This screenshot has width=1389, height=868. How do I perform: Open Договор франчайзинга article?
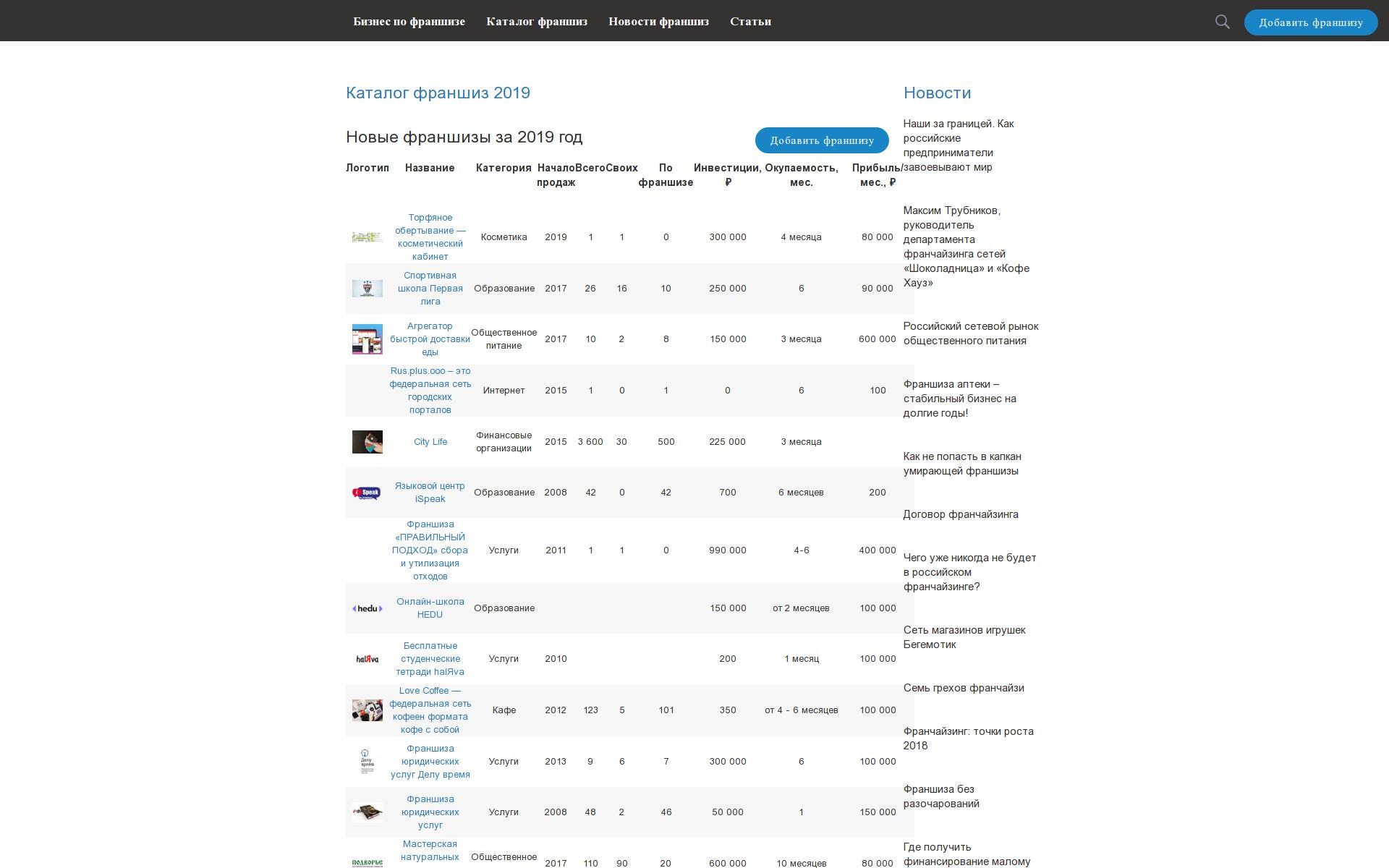961,514
